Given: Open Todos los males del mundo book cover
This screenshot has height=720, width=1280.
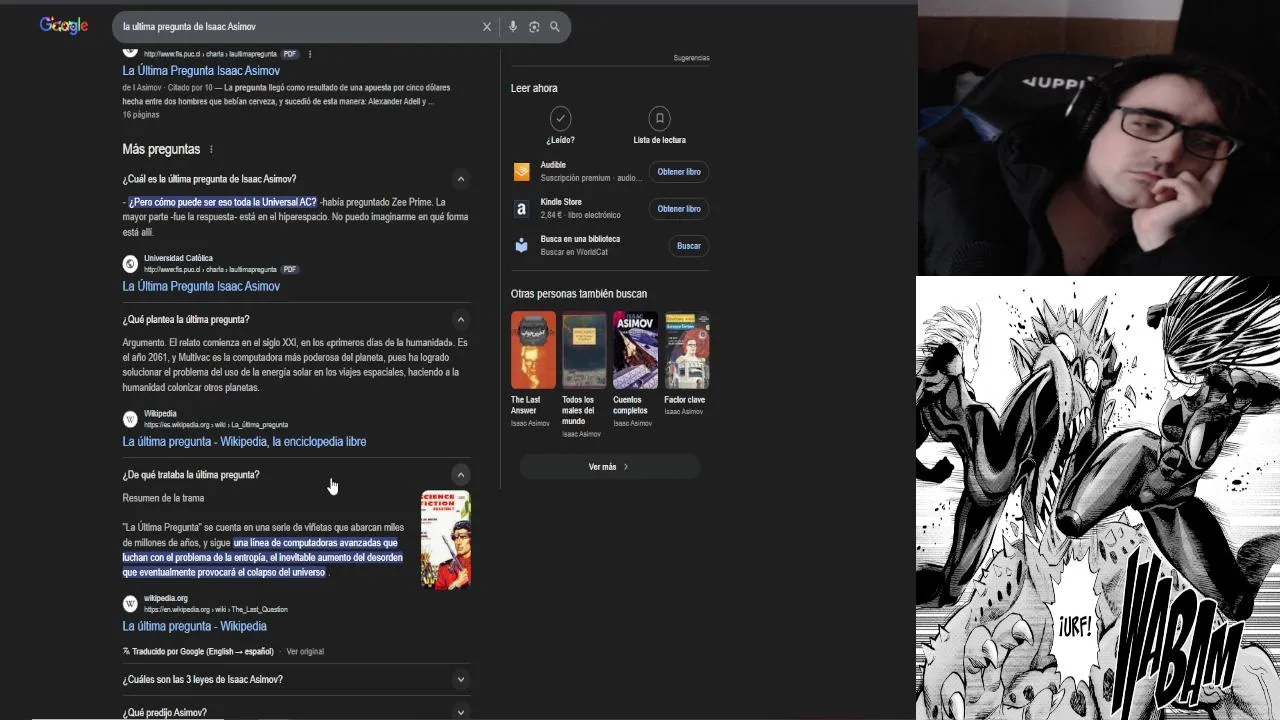Looking at the screenshot, I should click(584, 350).
